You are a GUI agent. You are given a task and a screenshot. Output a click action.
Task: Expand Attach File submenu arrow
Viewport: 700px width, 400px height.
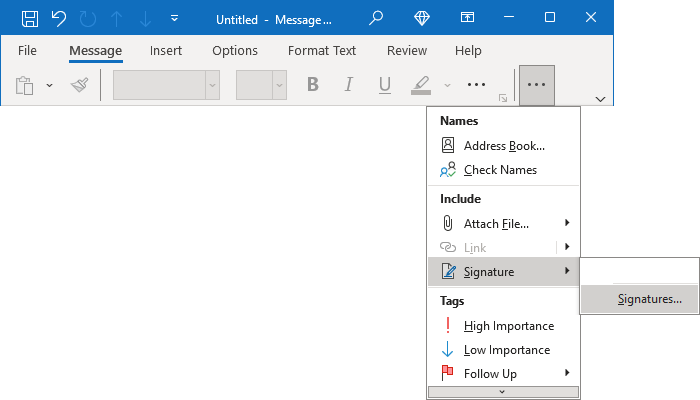coord(567,223)
